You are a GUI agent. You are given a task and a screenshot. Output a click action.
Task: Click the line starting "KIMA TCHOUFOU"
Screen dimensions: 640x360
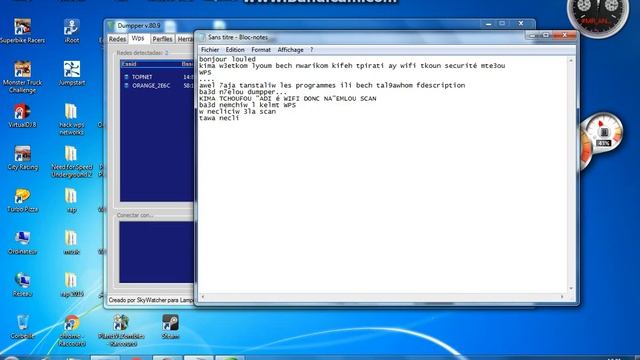click(x=288, y=98)
